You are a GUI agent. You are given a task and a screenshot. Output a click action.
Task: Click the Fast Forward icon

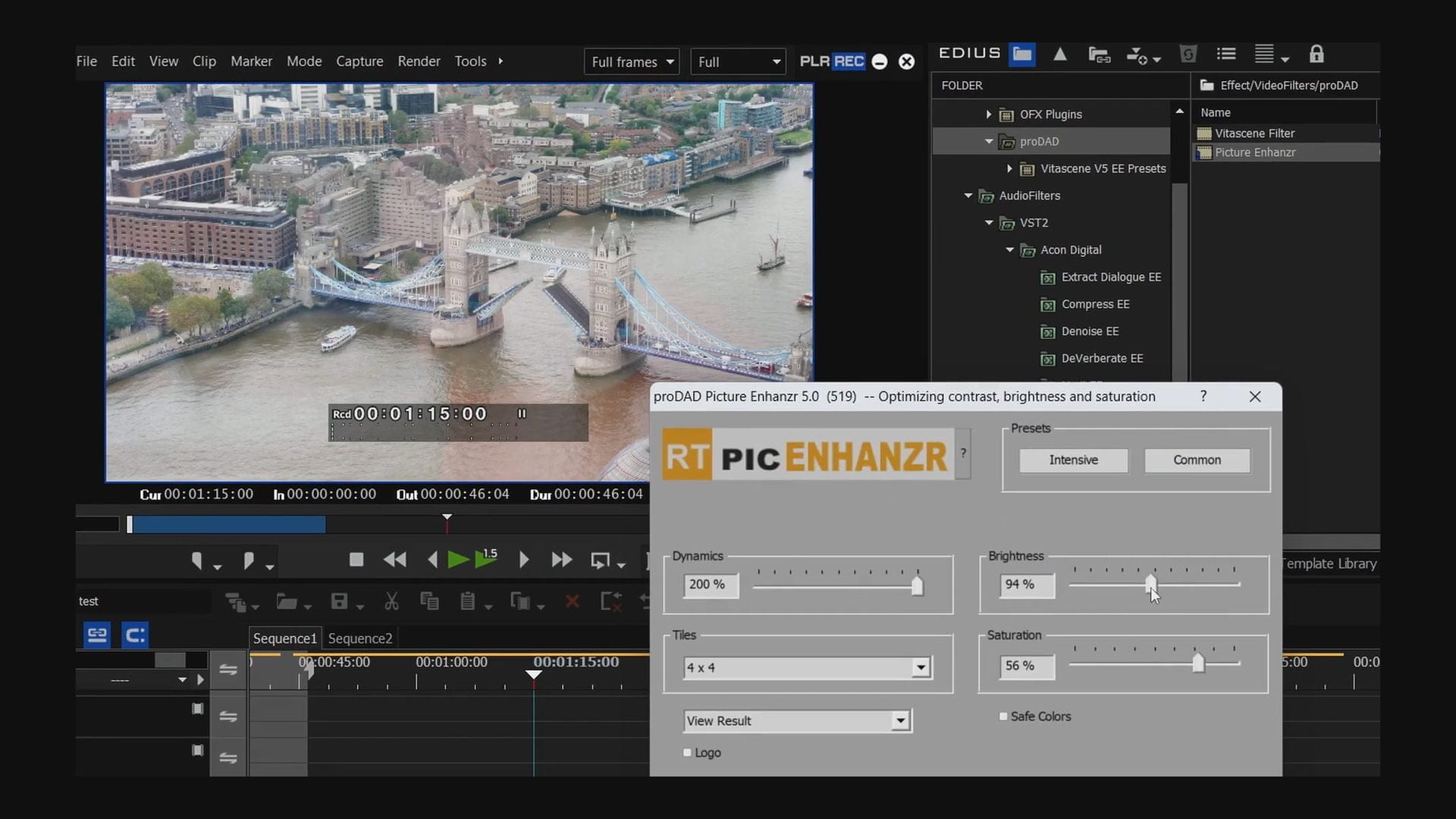(561, 560)
